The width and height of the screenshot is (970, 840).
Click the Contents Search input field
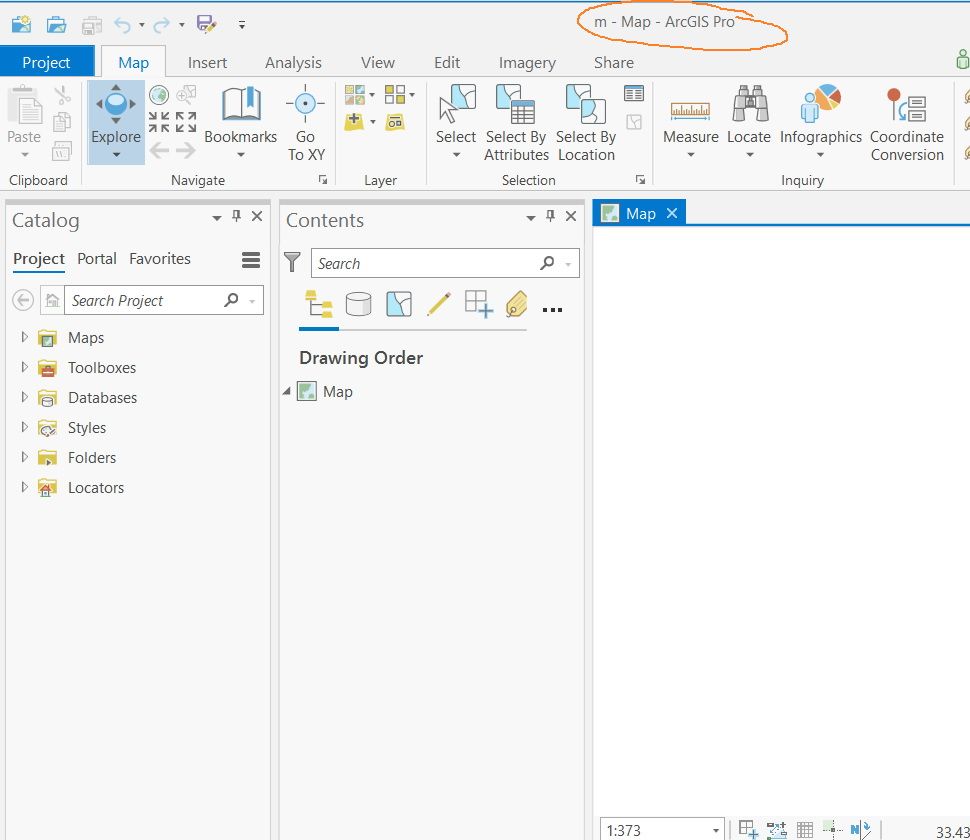(445, 263)
